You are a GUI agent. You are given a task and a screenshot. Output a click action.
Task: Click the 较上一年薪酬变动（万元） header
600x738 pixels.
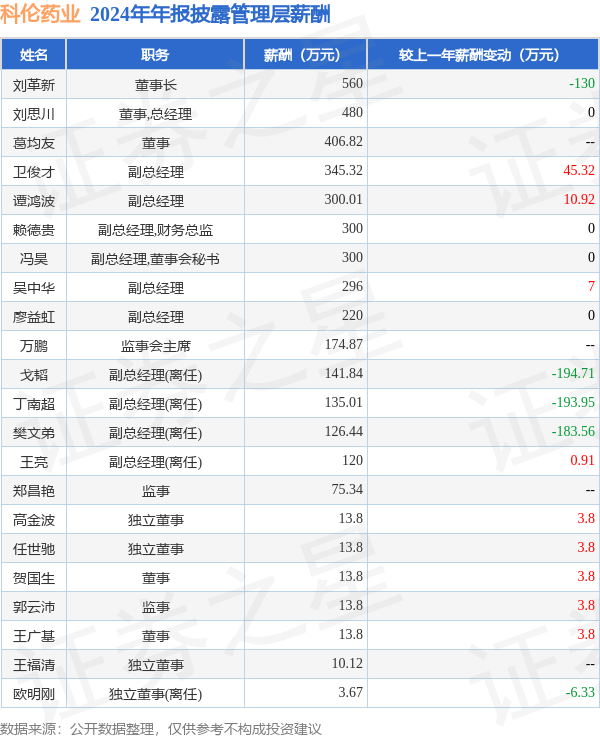[x=483, y=55]
